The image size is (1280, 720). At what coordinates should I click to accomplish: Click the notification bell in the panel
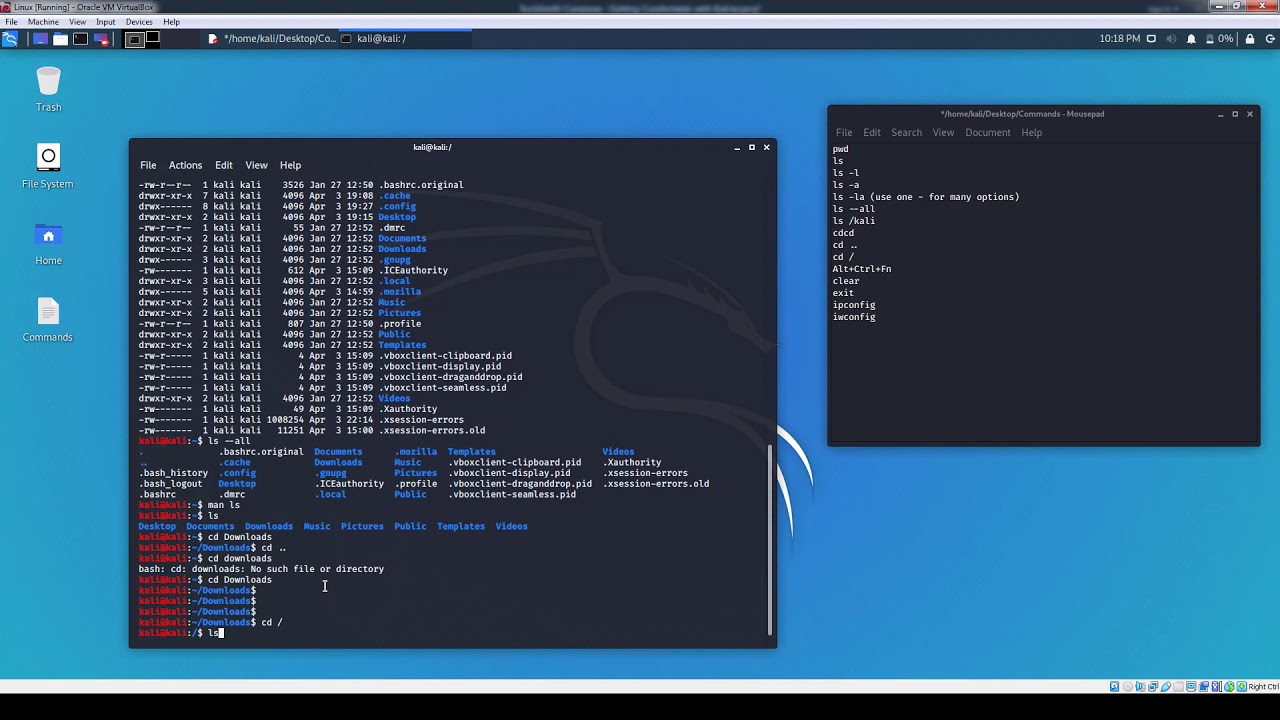(x=1191, y=39)
